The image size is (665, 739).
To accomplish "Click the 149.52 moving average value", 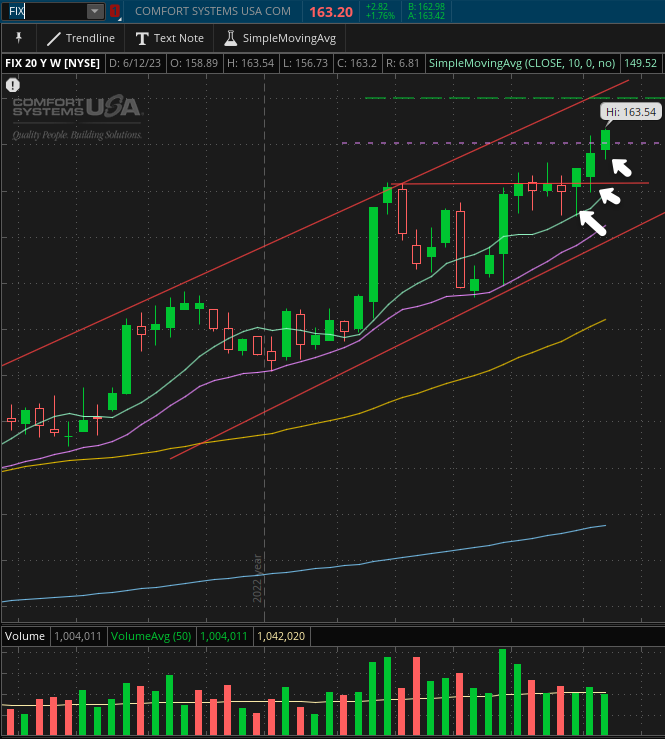I will pos(640,63).
